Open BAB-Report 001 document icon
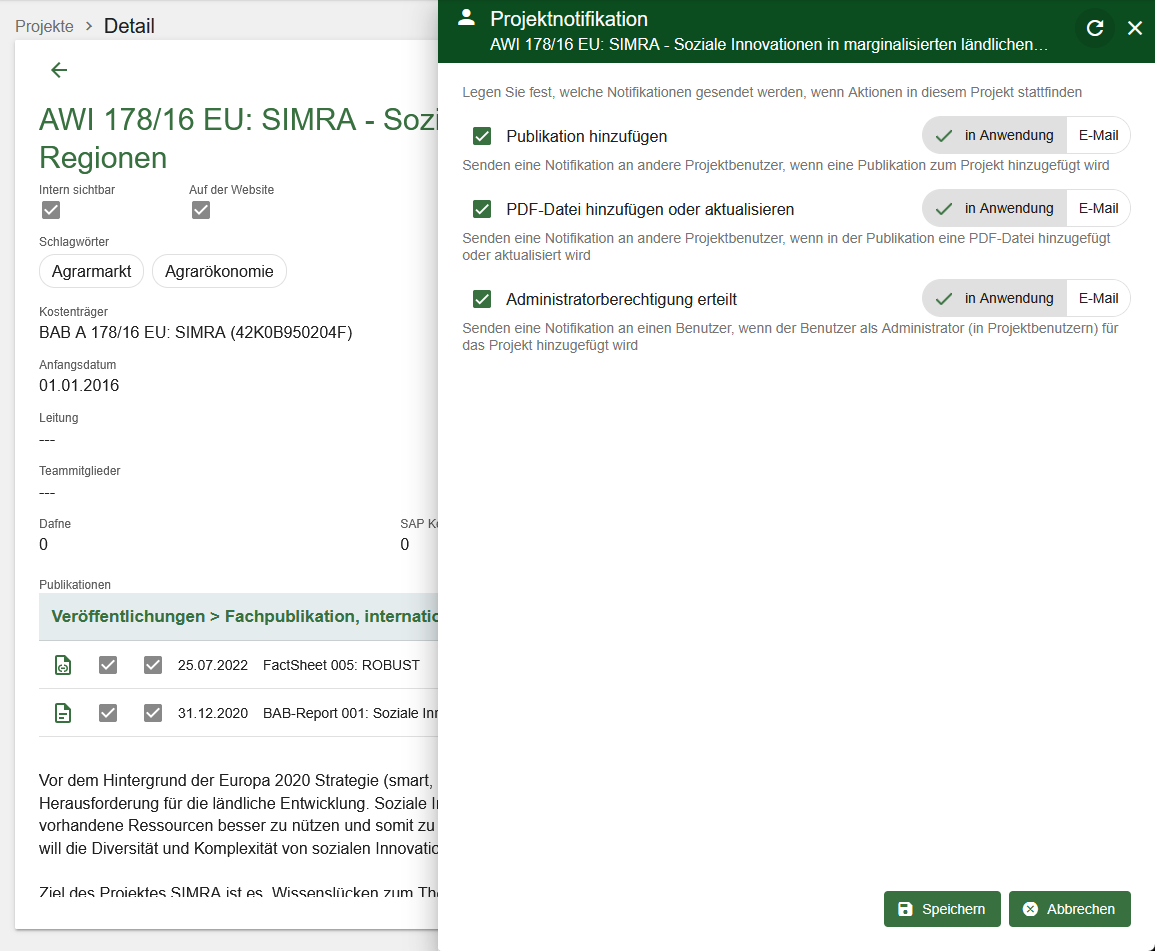The width and height of the screenshot is (1155, 951). 63,713
